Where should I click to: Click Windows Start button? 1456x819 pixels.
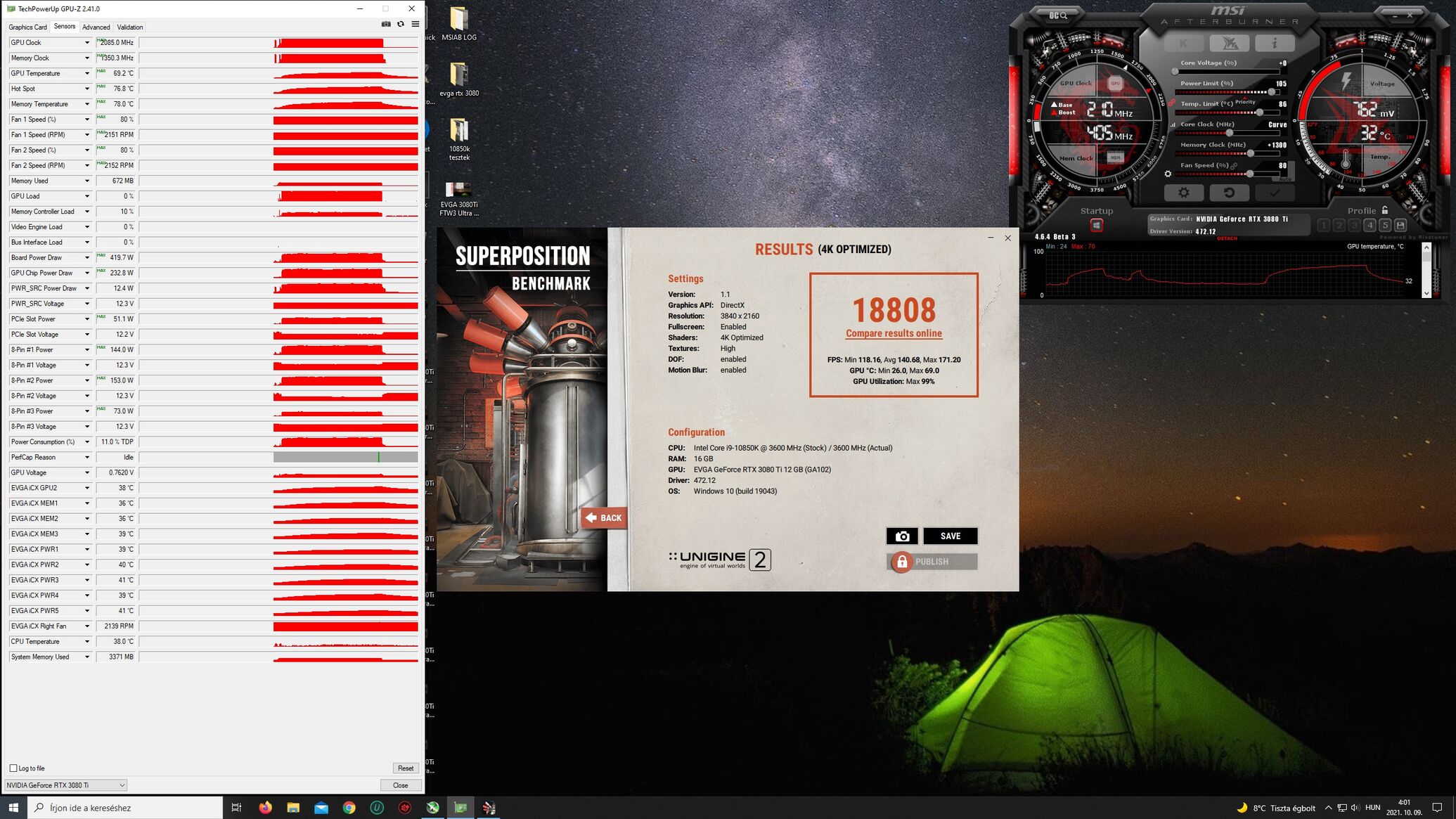coord(13,808)
